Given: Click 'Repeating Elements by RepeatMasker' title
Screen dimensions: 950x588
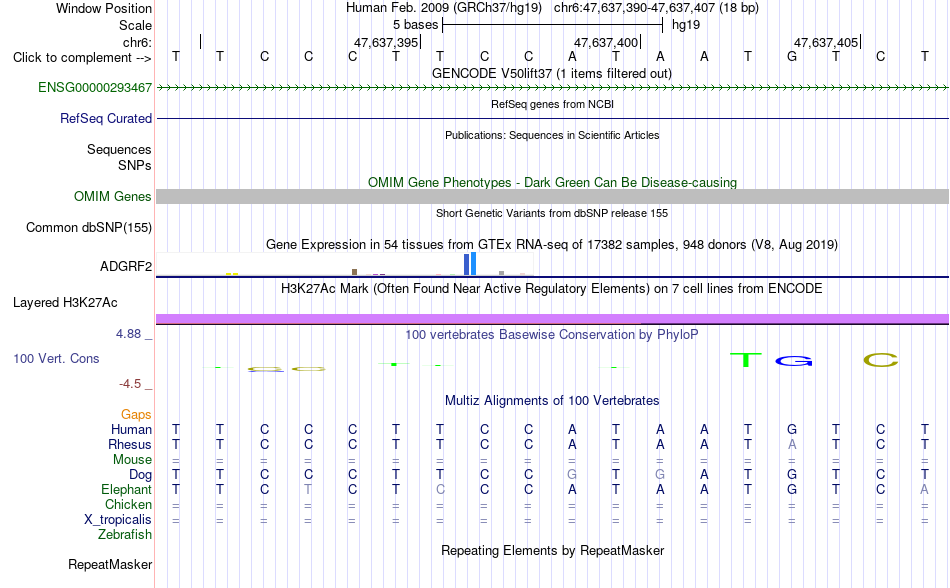Looking at the screenshot, I should coord(552,550).
